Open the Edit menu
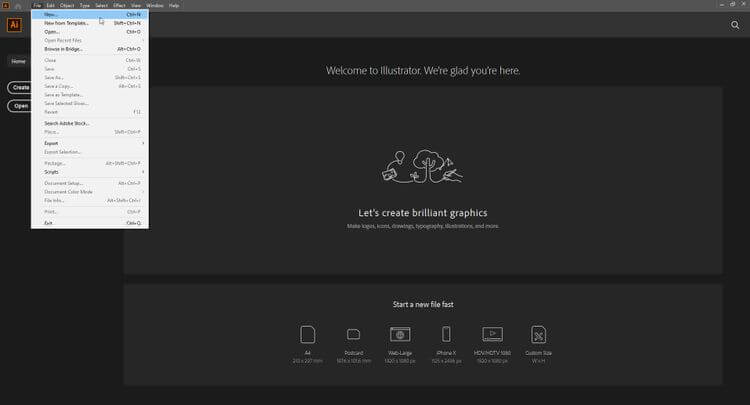Viewport: 750px width, 405px height. [50, 5]
